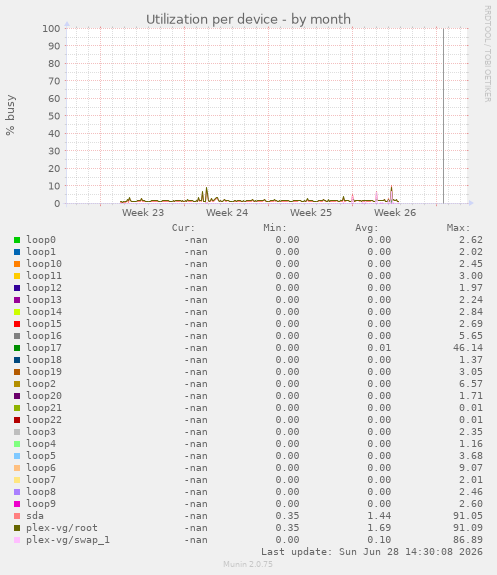Select the 'loop11' legend label

44,276
